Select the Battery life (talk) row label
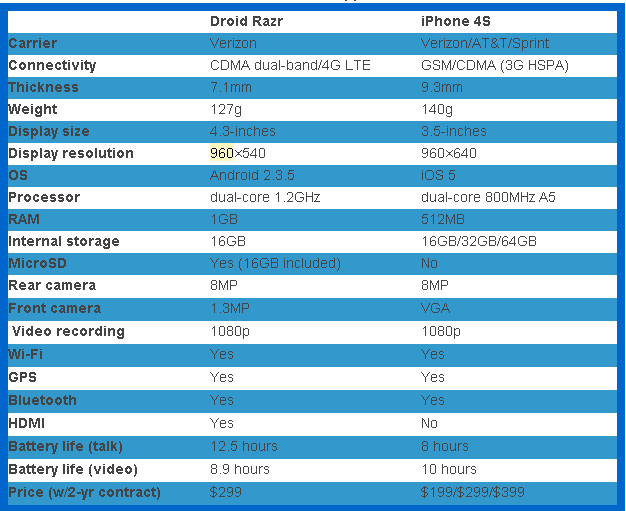The width and height of the screenshot is (626, 511). coord(65,446)
